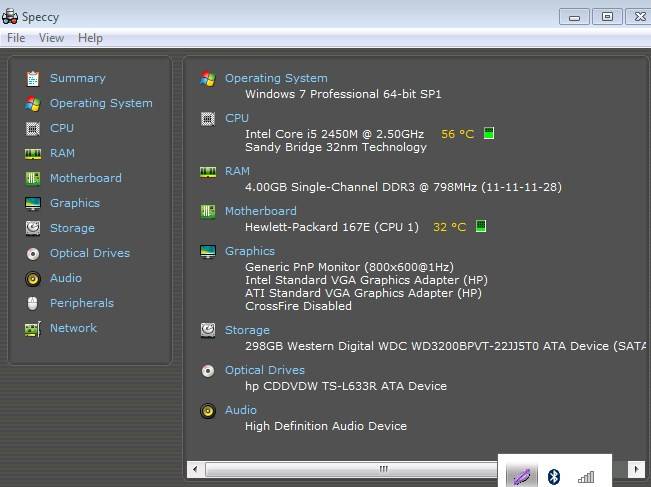651x487 pixels.
Task: Click 'Intel Core i5 2450M @ 2.50GHz' text
Action: click(x=334, y=134)
